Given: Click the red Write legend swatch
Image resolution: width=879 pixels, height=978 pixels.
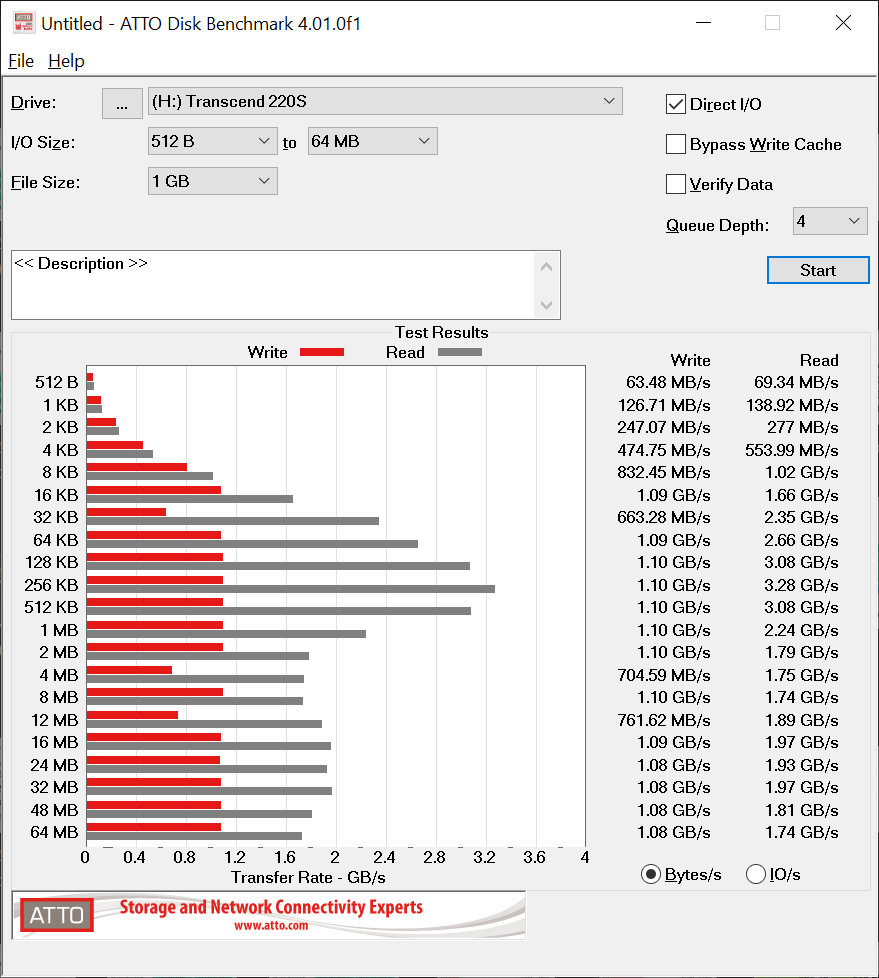Looking at the screenshot, I should click(322, 352).
